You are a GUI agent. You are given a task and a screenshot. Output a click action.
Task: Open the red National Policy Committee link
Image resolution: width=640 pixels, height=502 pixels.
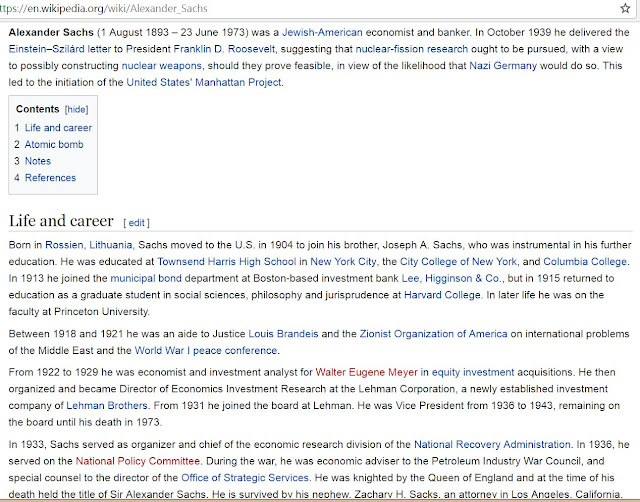pos(138,462)
